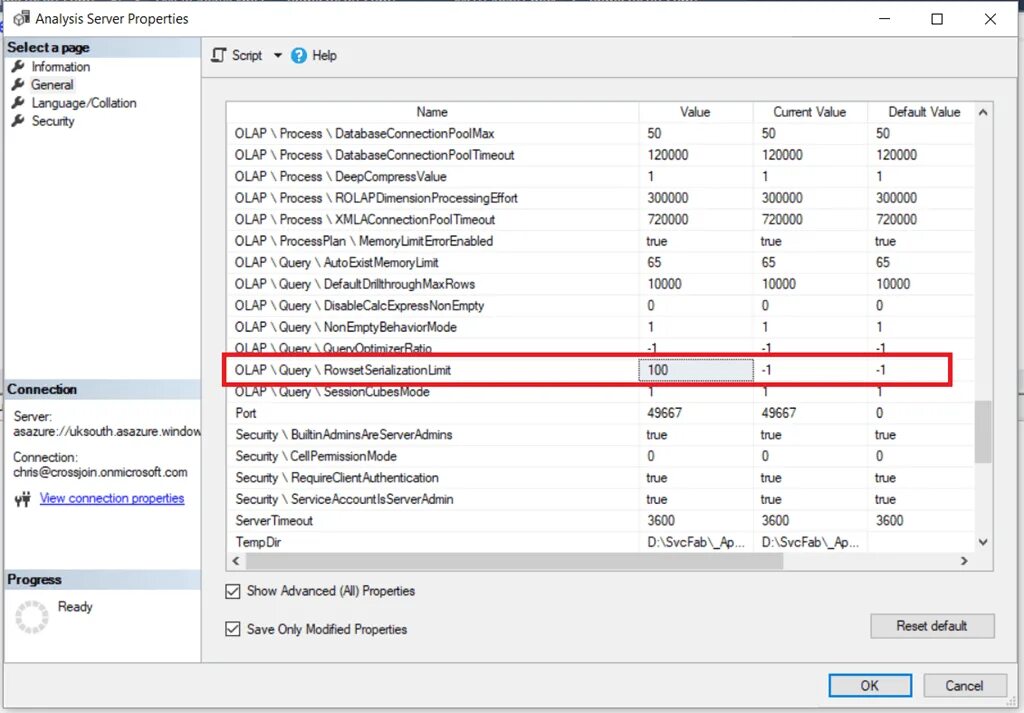The image size is (1024, 713).
Task: Select the AutoExistMemoryLimit property row
Action: click(x=600, y=262)
